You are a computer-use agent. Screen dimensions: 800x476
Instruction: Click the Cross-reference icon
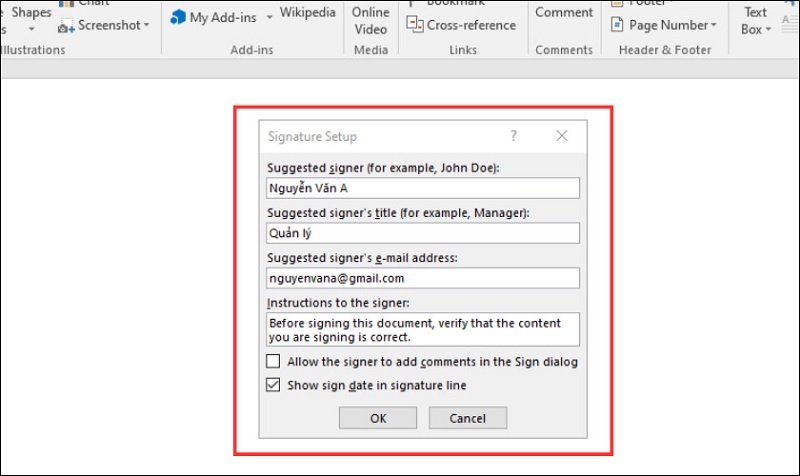point(415,26)
